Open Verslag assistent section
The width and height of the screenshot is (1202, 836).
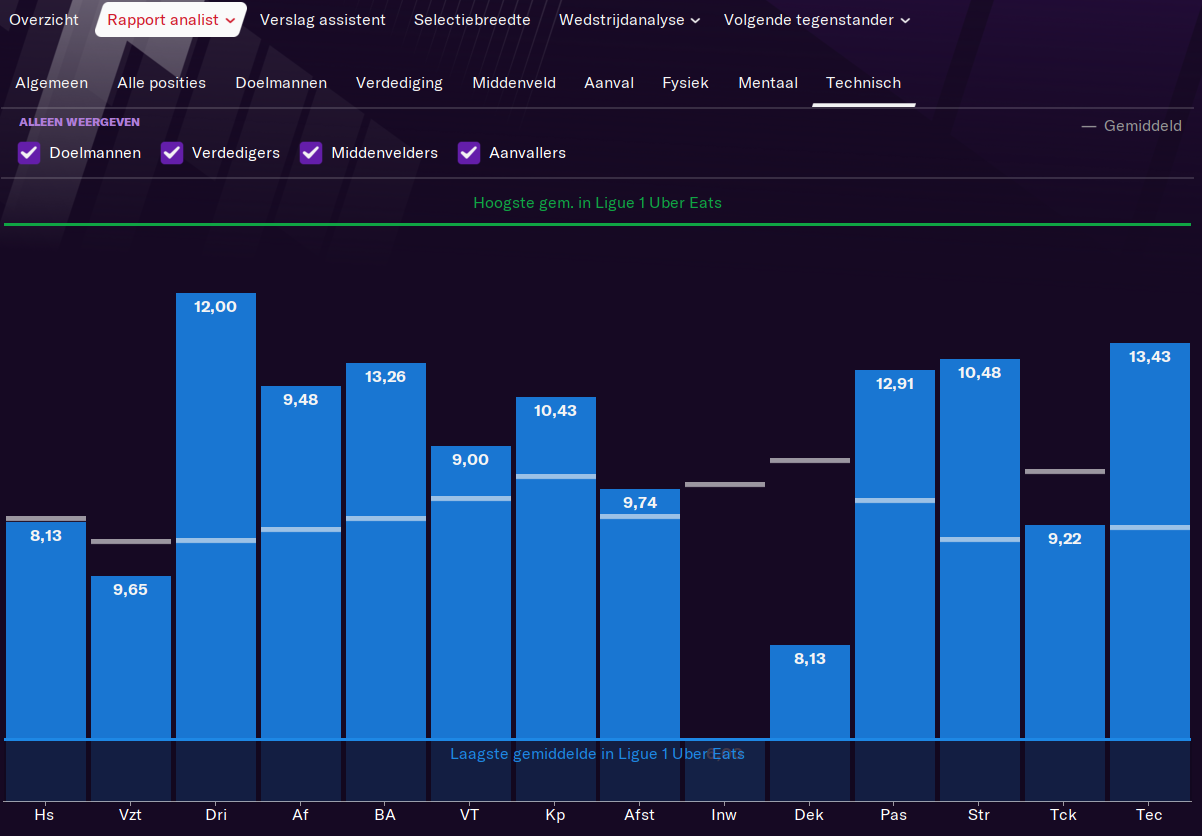point(322,20)
